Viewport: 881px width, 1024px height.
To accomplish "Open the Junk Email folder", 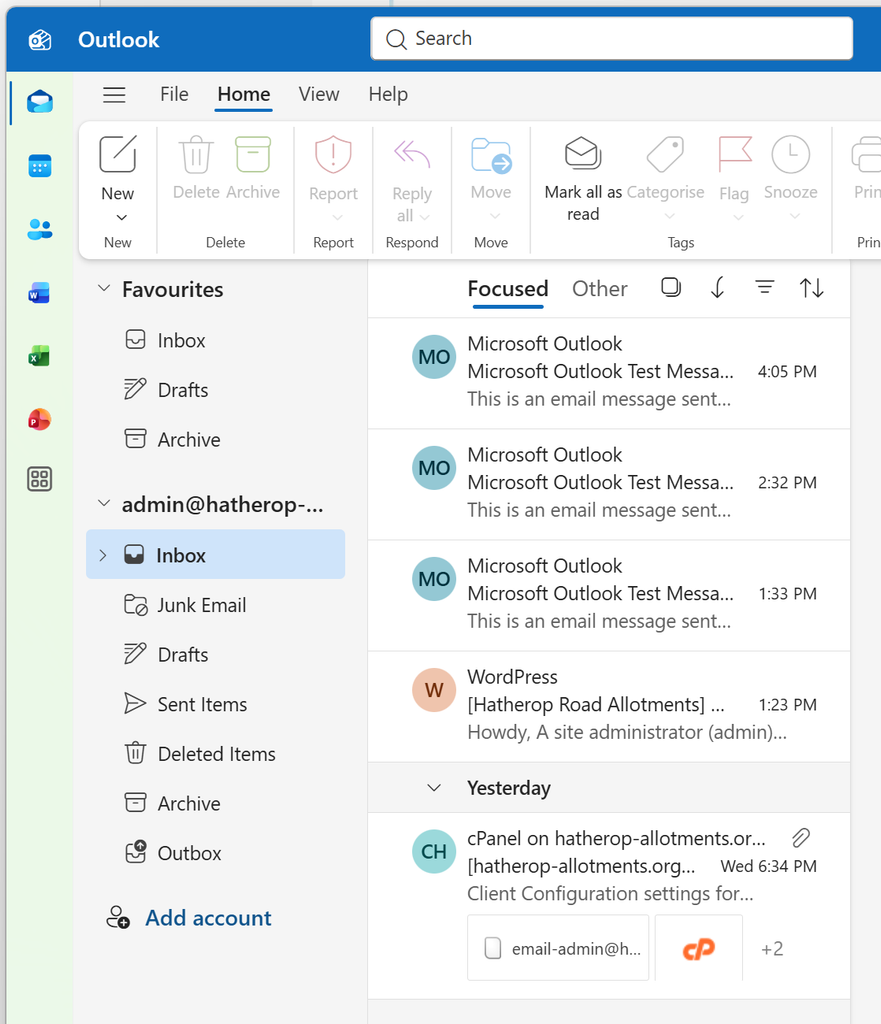I will tap(216, 605).
